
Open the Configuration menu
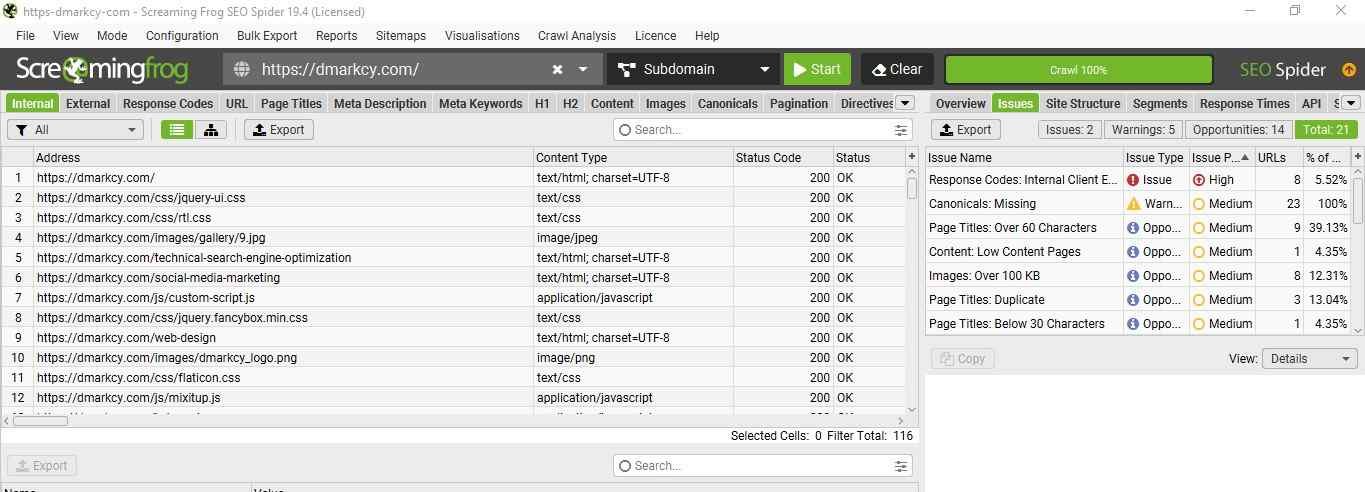pyautogui.click(x=182, y=35)
